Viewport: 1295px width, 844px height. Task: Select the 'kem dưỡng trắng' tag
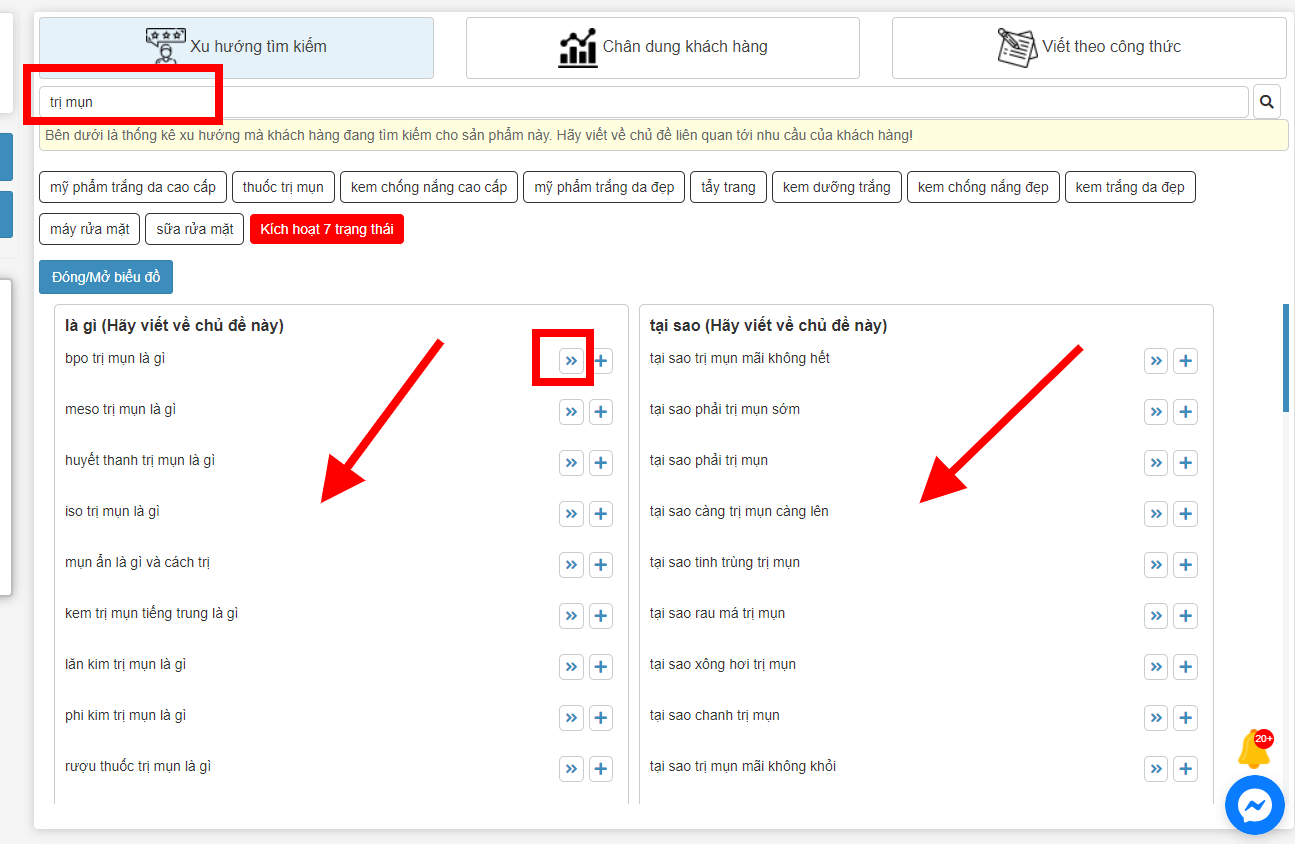click(x=837, y=187)
